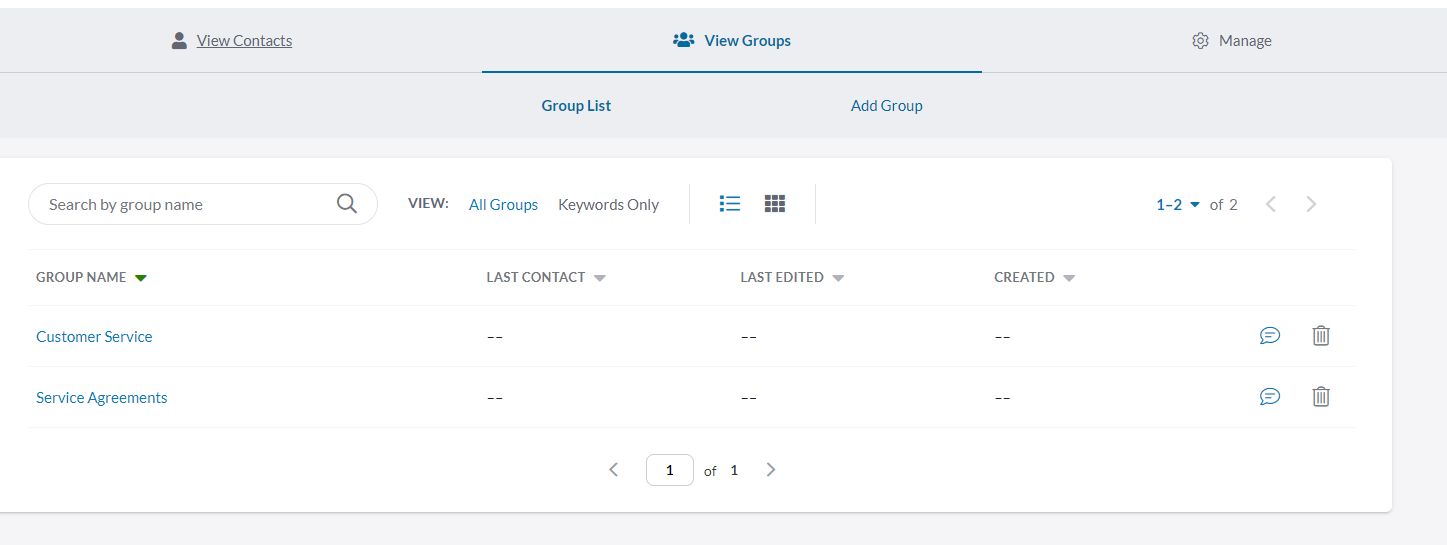Filter view to Keywords Only
Image resolution: width=1447 pixels, height=545 pixels.
pos(608,205)
